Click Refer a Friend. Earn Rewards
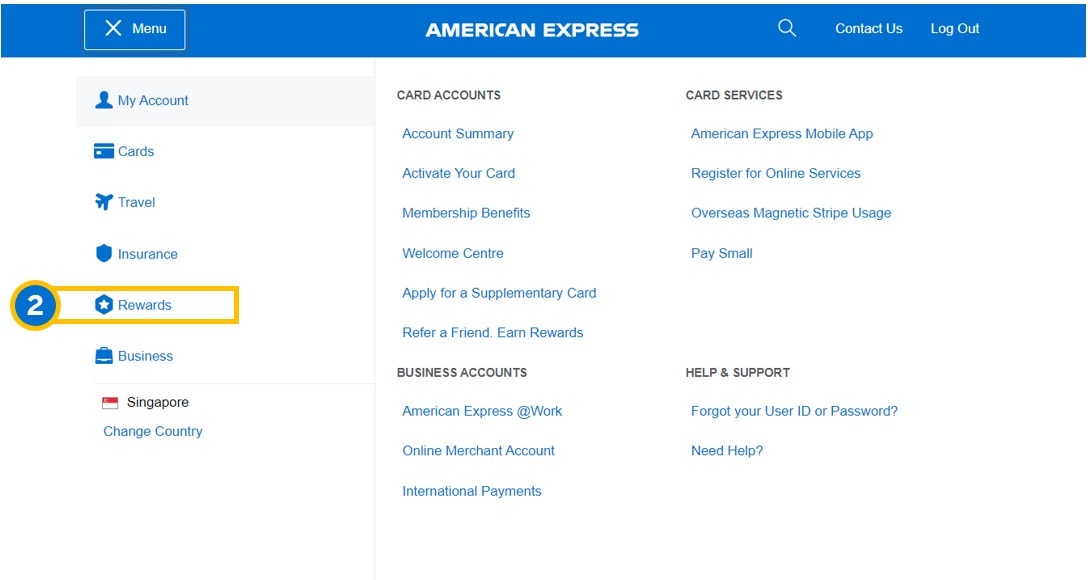The height and width of the screenshot is (580, 1090). pos(492,332)
